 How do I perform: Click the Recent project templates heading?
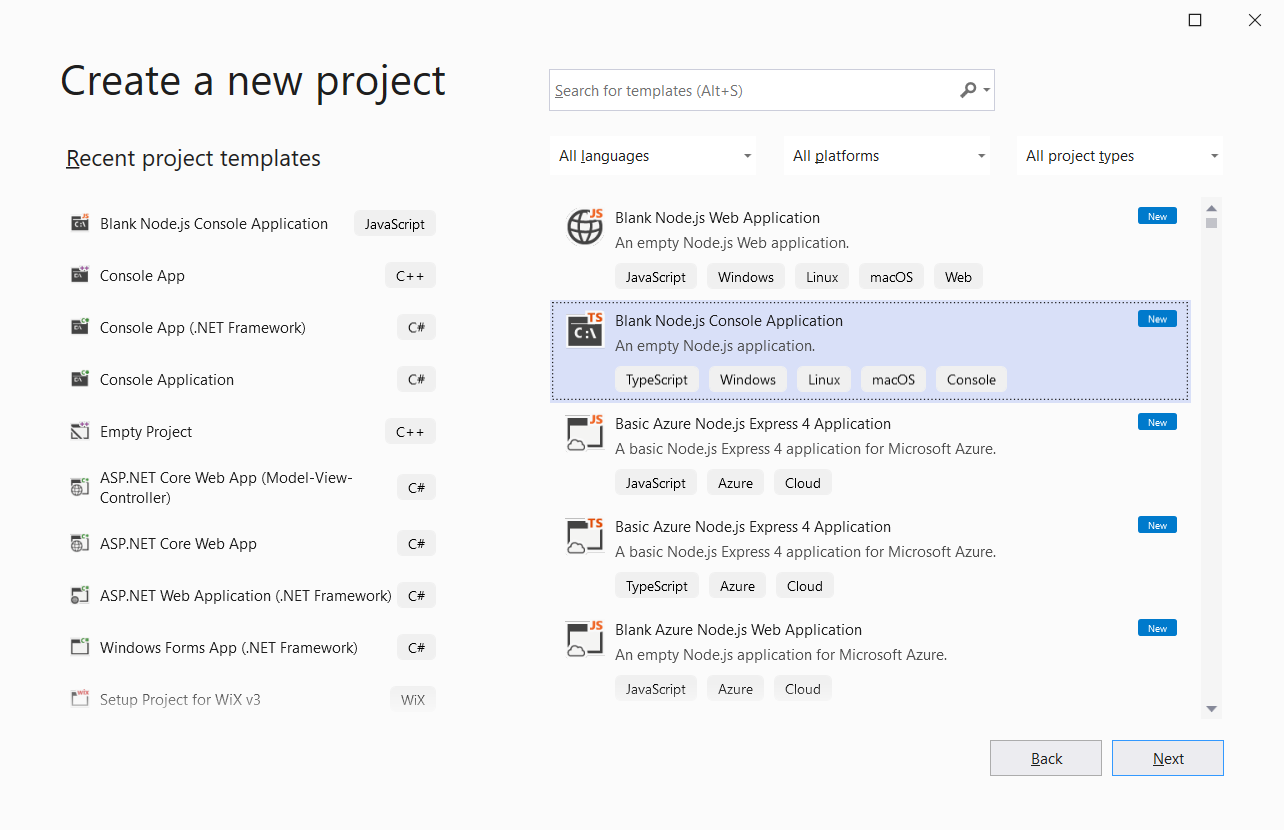193,158
